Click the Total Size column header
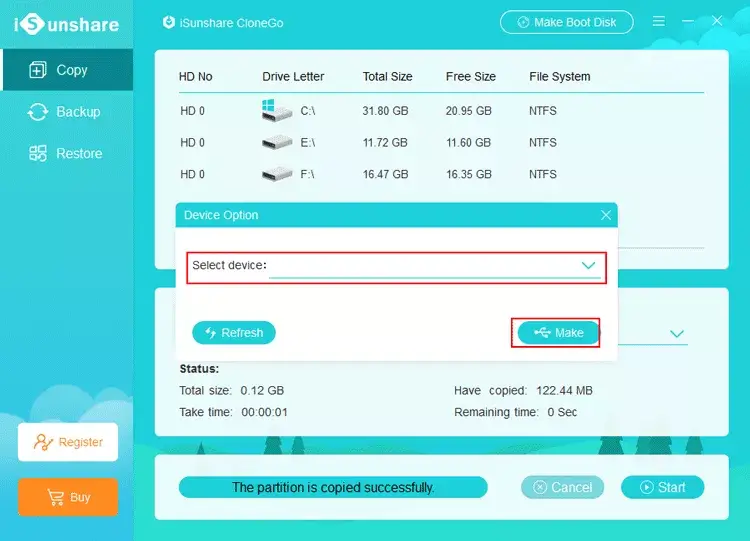The image size is (750, 541). pyautogui.click(x=387, y=77)
